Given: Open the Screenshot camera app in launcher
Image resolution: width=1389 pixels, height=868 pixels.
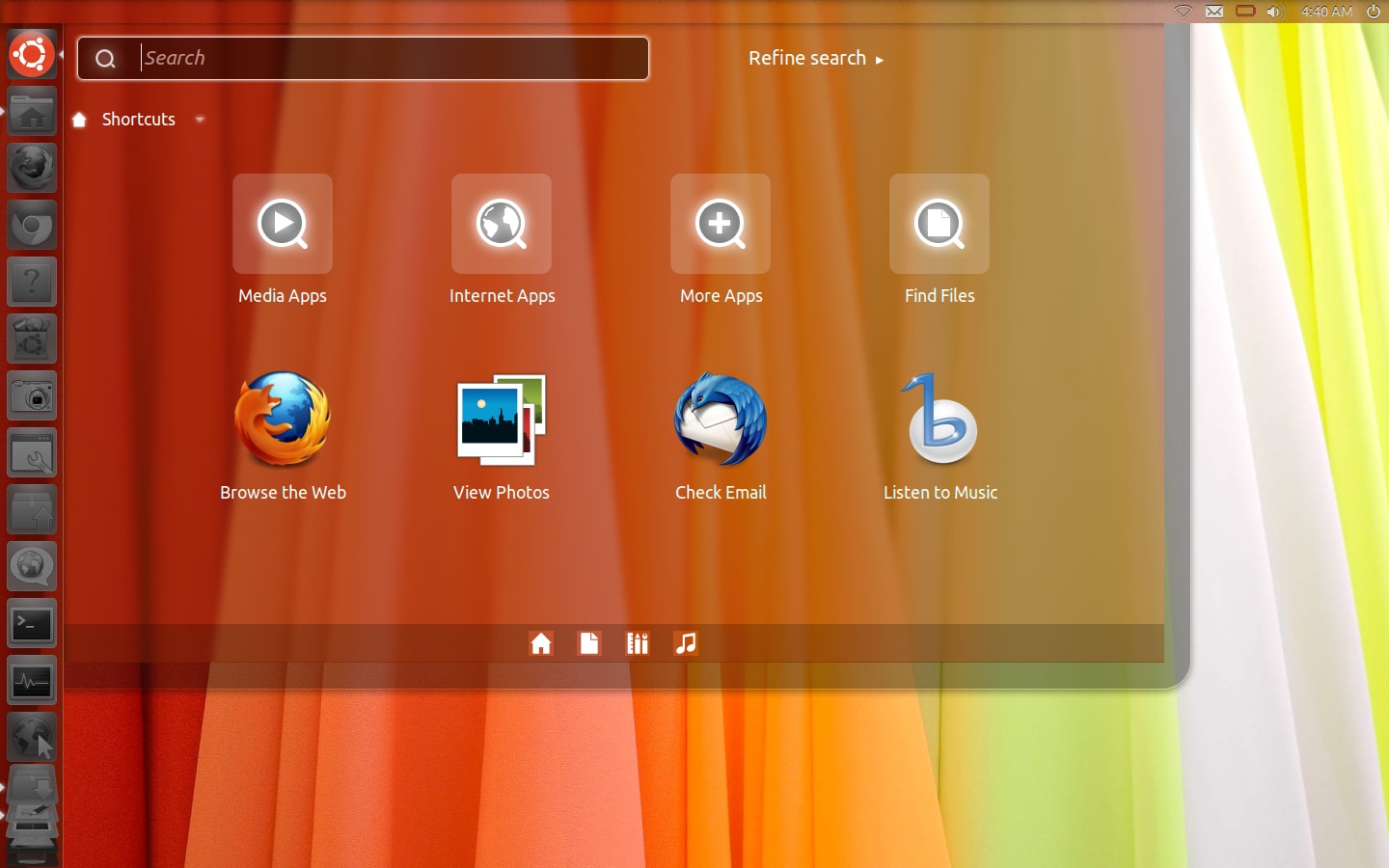Looking at the screenshot, I should (x=32, y=395).
